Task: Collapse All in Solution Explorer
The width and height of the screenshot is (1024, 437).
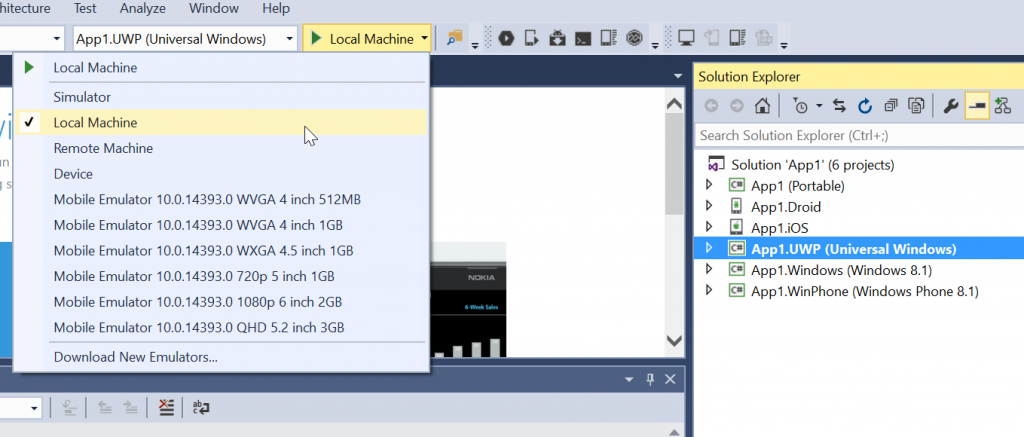Action: [891, 106]
